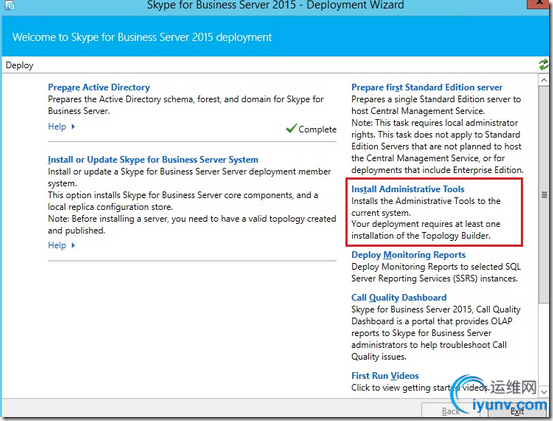Click 'installation of the Topology Builder.' text
This screenshot has height=421, width=553.
[421, 236]
